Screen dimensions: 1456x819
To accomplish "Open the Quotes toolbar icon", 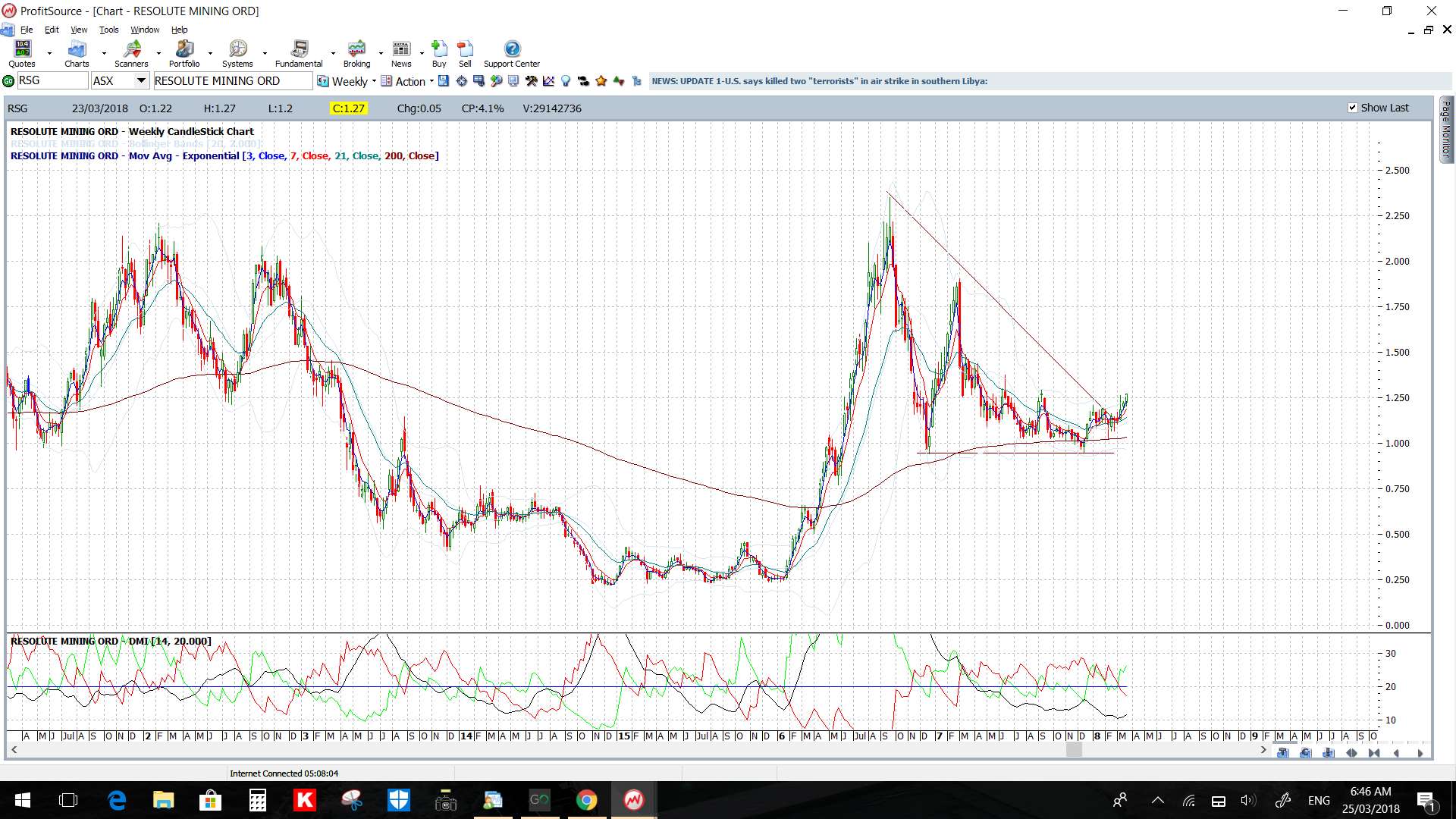I will pos(22,54).
